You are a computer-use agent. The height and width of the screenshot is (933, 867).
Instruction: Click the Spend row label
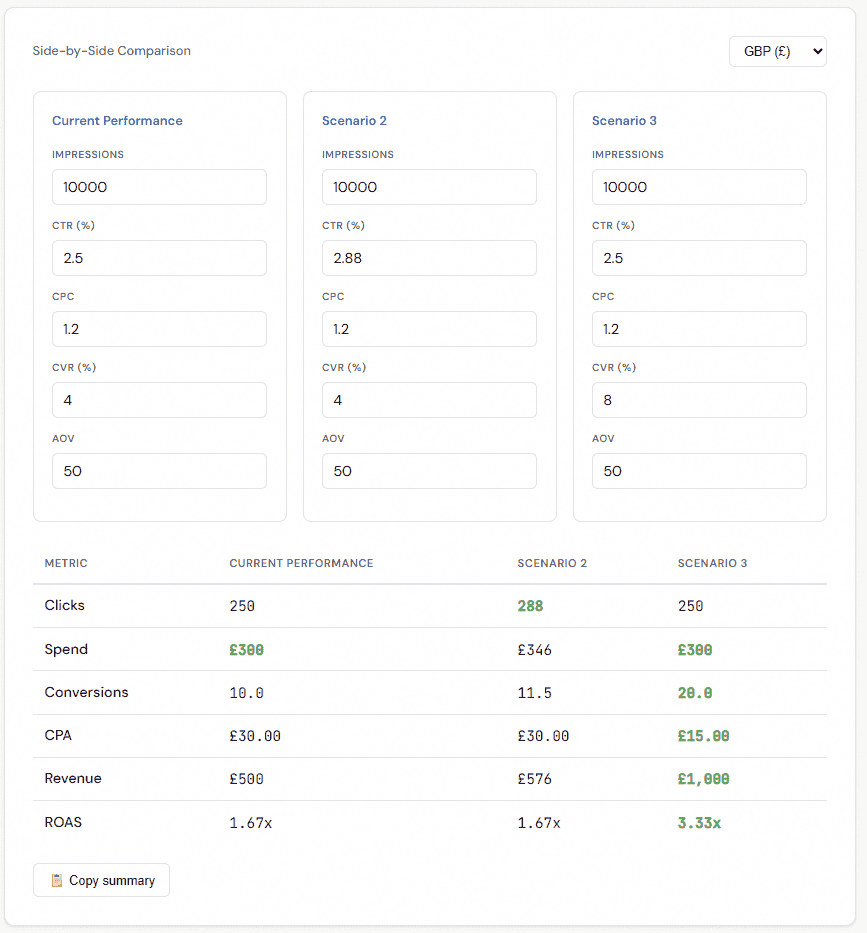pos(66,649)
